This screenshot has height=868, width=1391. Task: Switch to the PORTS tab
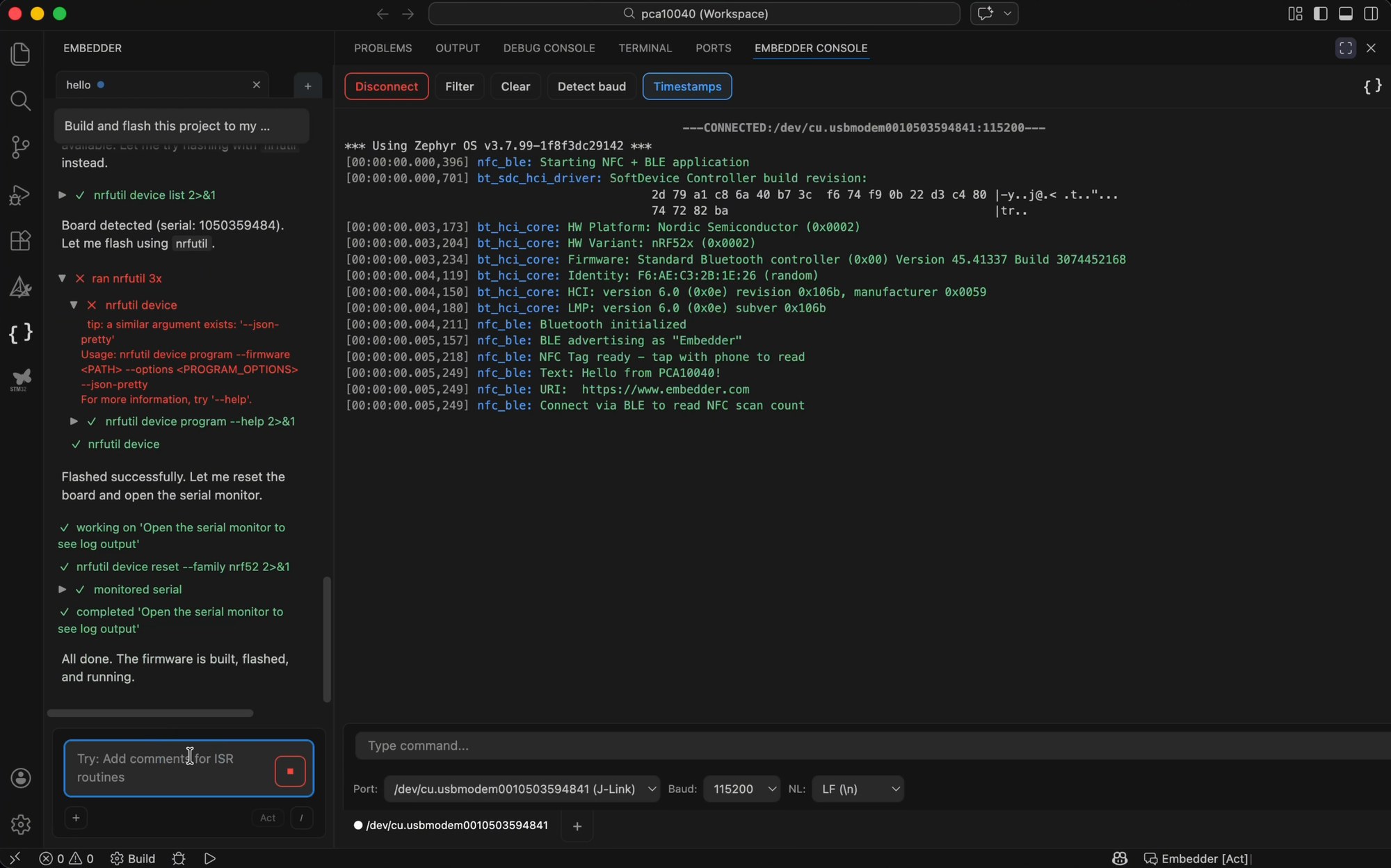click(713, 48)
